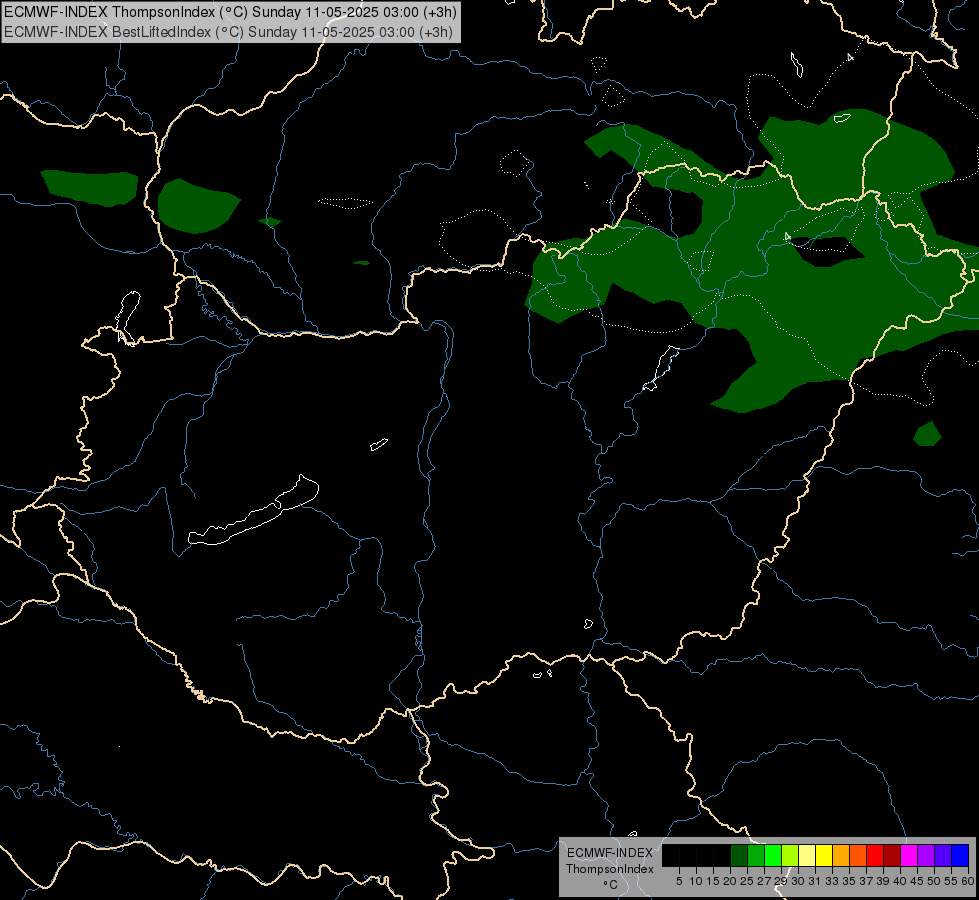Select the blue 55–60 legend swatch
Image resolution: width=979 pixels, height=900 pixels.
(960, 855)
